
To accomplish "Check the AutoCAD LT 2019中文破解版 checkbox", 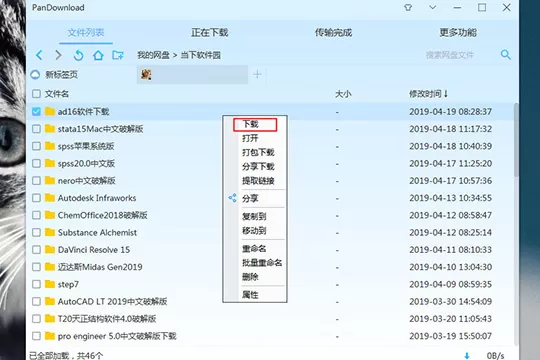I will (x=36, y=301).
